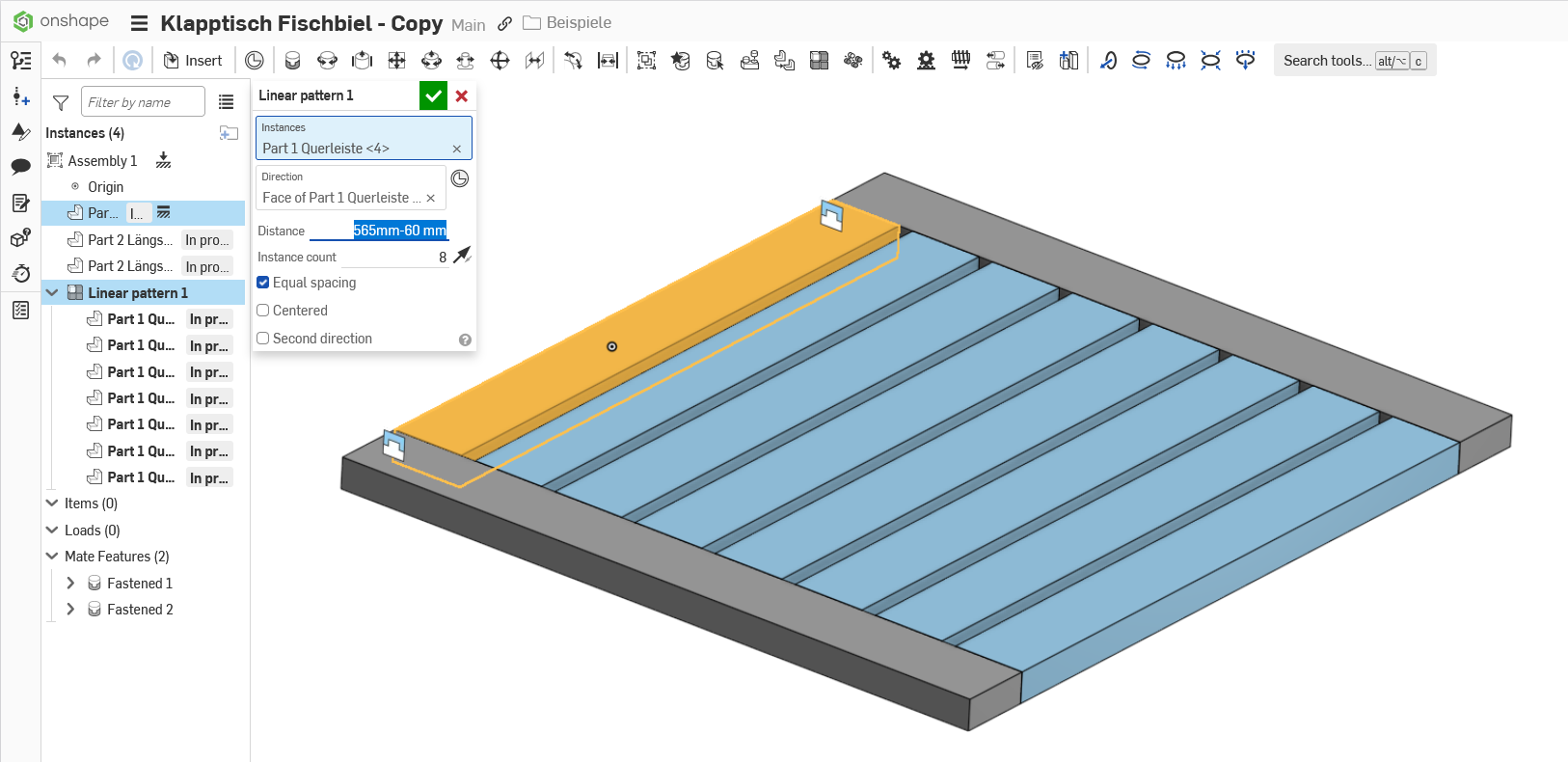Toggle the assembly list panel icon in sidebar
1568x762 pixels.
click(x=21, y=60)
